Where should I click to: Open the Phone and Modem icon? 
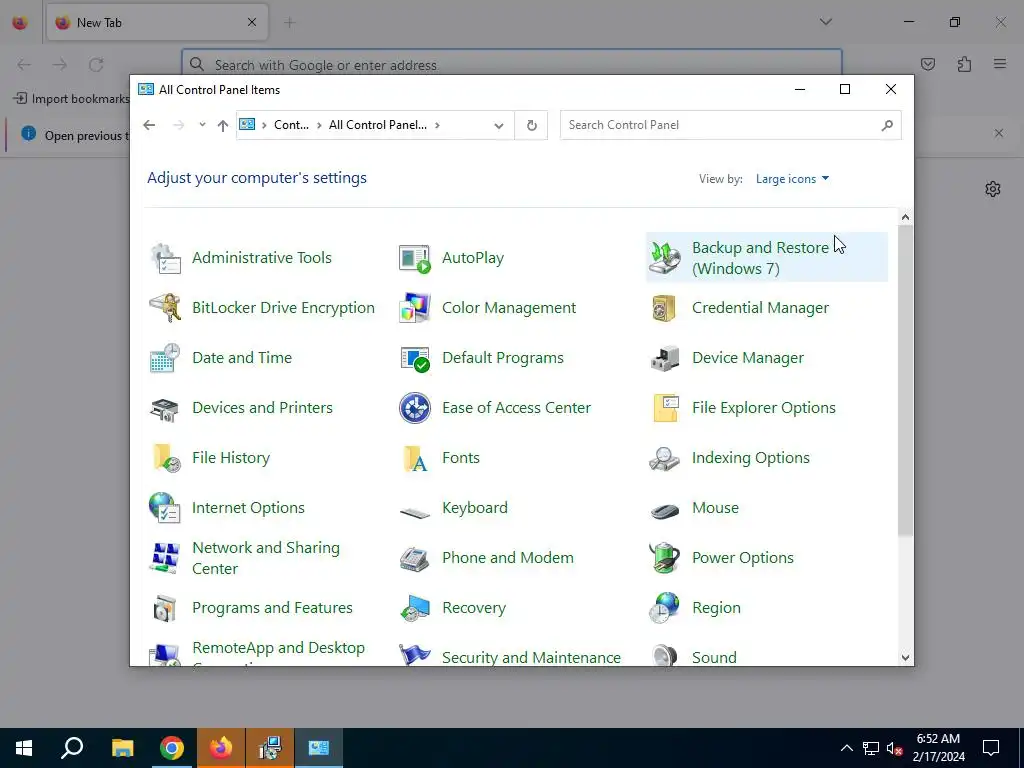pos(415,558)
